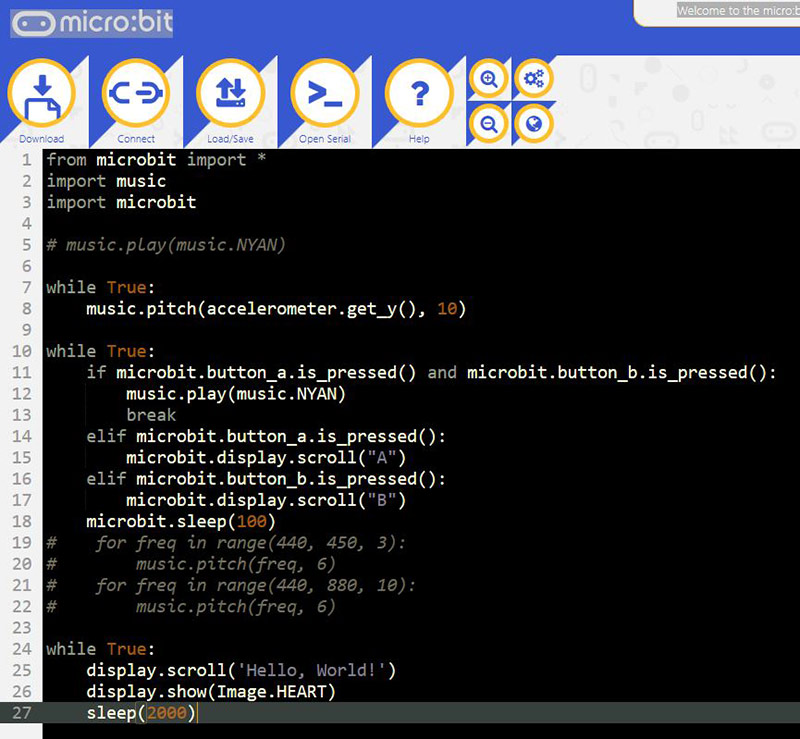
Task: Open the language globe icon
Action: point(534,124)
